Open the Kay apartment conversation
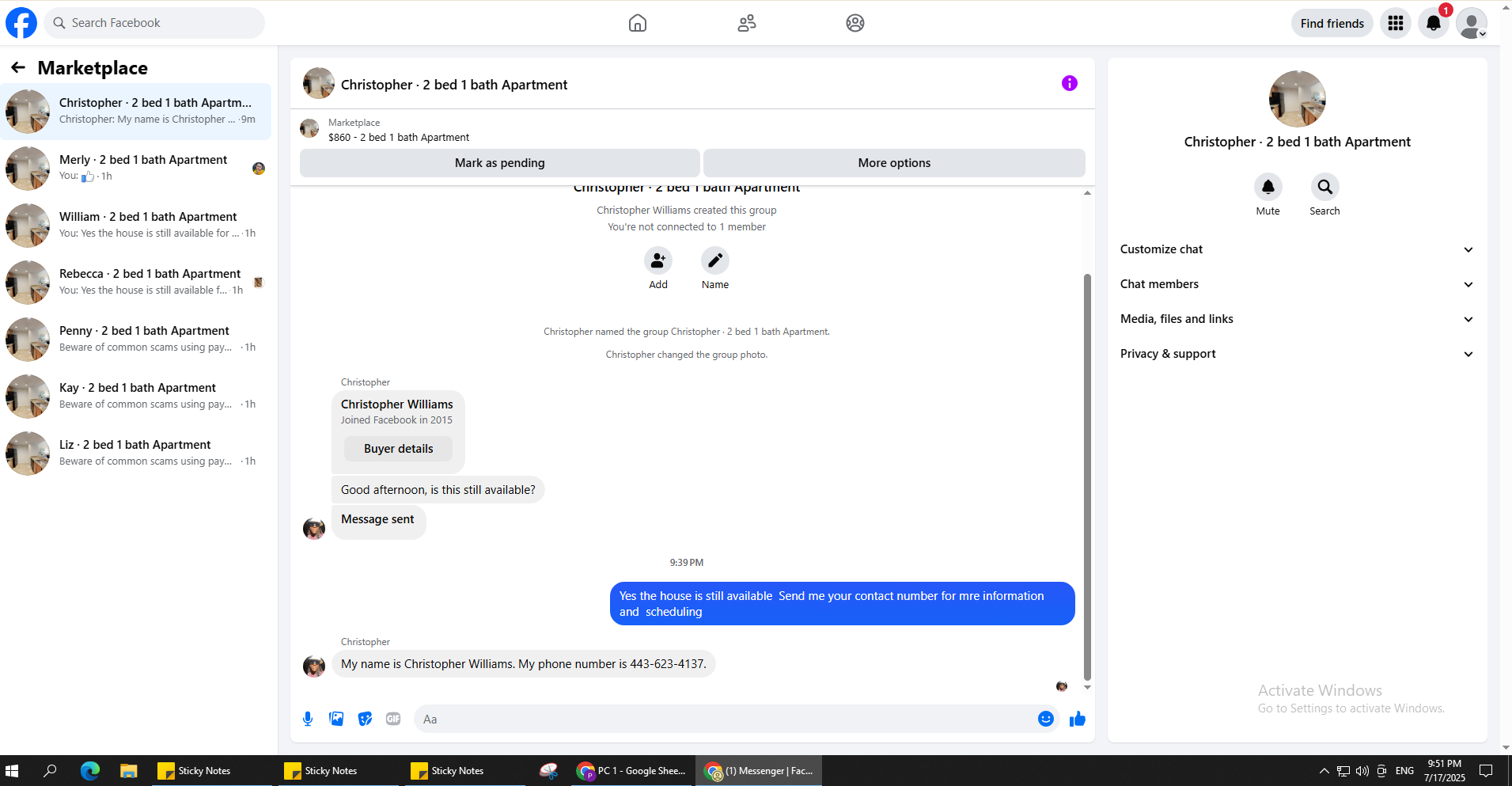 136,397
